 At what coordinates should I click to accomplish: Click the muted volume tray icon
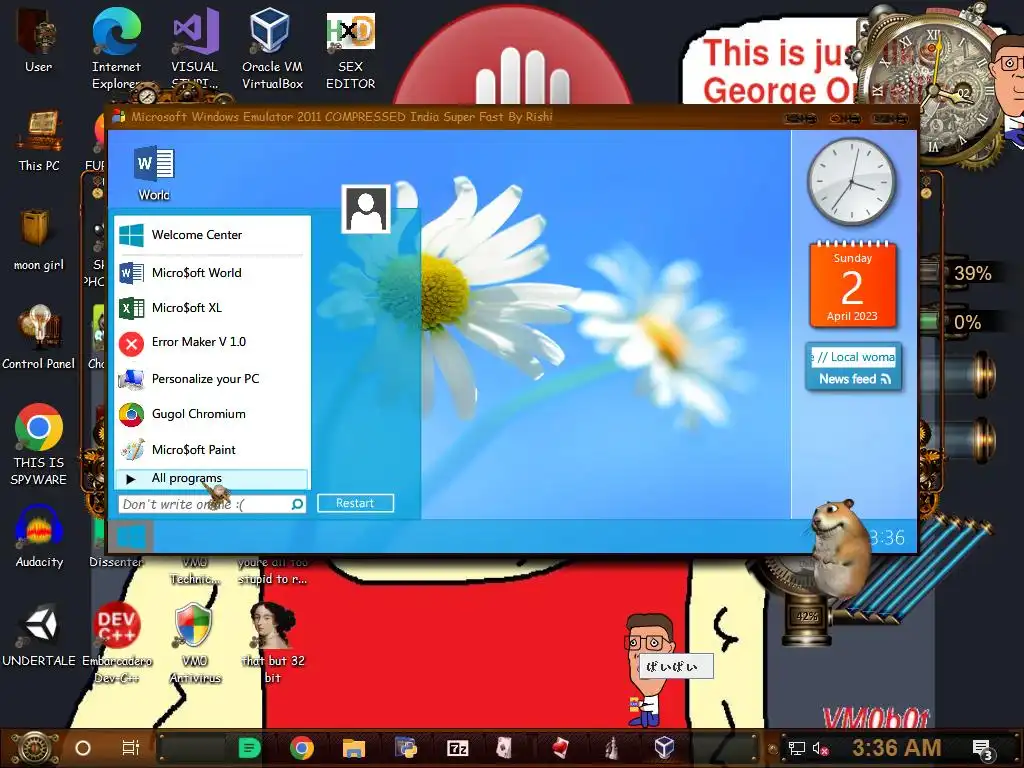tap(820, 748)
